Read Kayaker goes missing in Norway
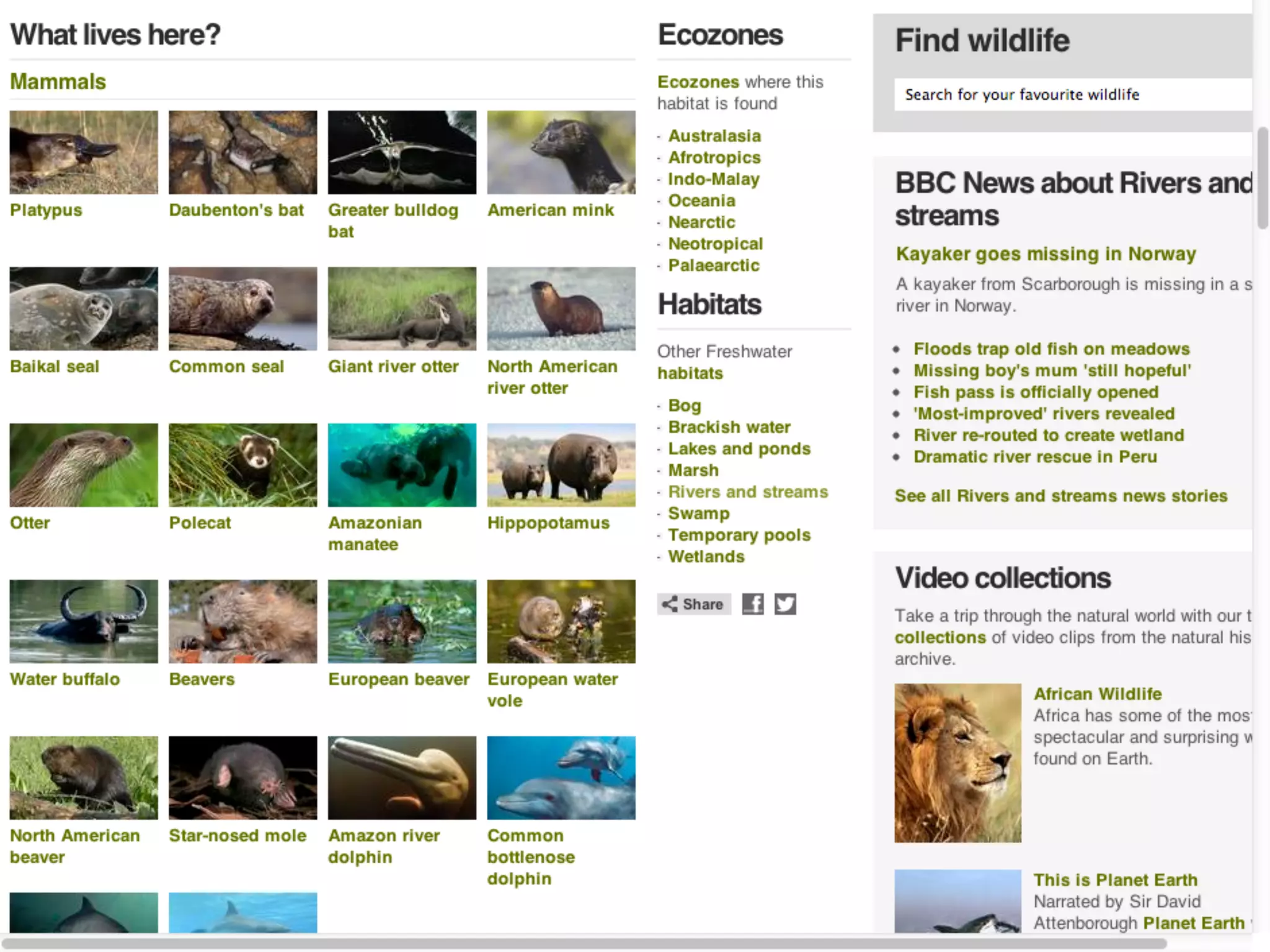This screenshot has height=952, width=1270. point(1046,254)
